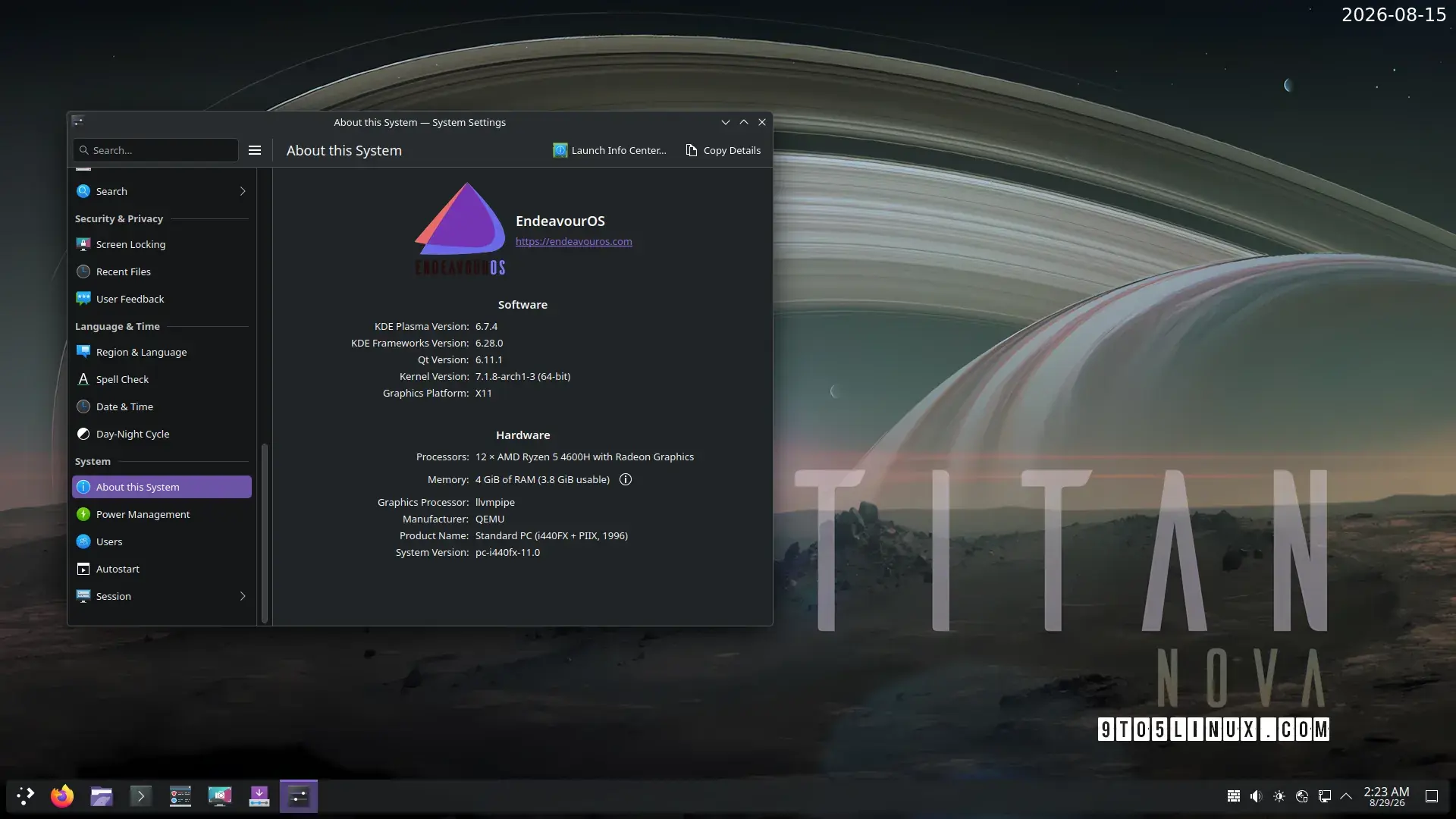Viewport: 1456px width, 819px height.
Task: Open Recent Files settings
Action: pos(162,271)
